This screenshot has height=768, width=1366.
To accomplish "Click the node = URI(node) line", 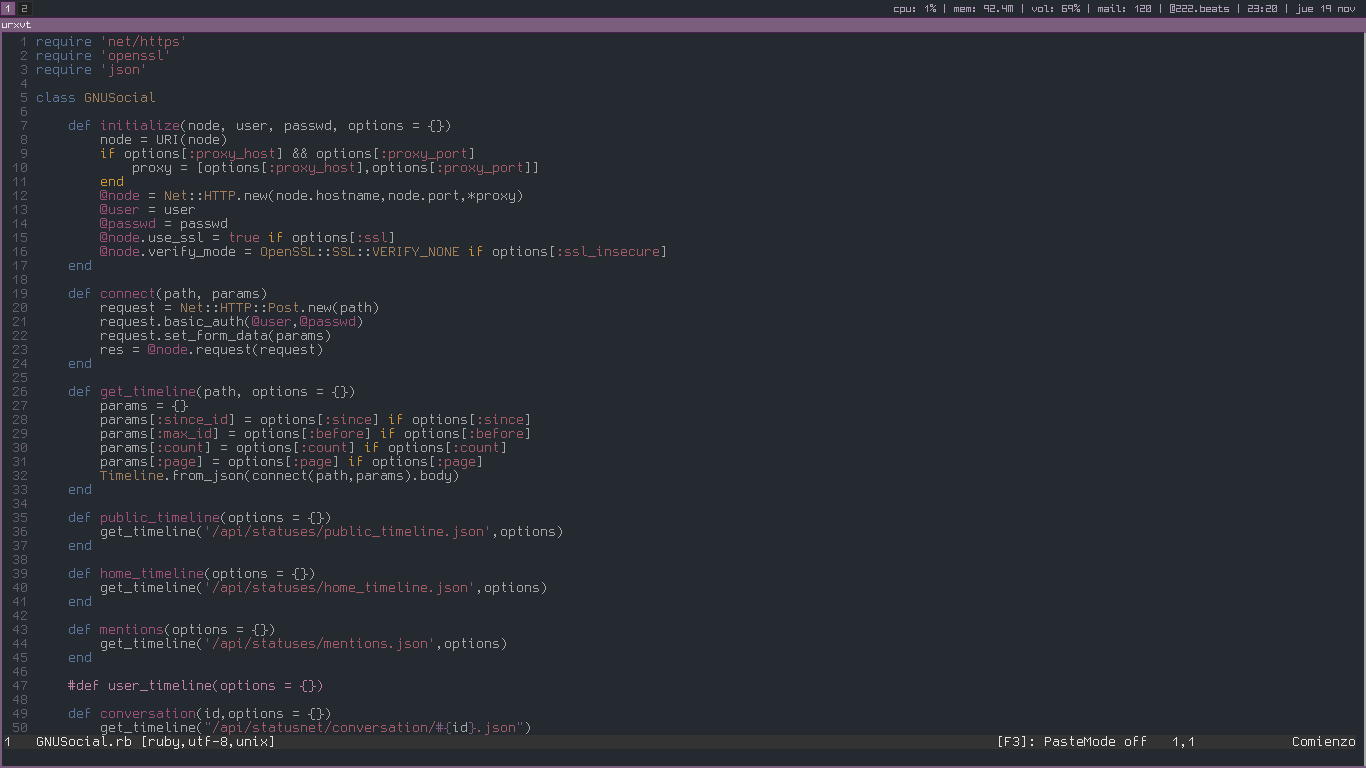I will (163, 139).
